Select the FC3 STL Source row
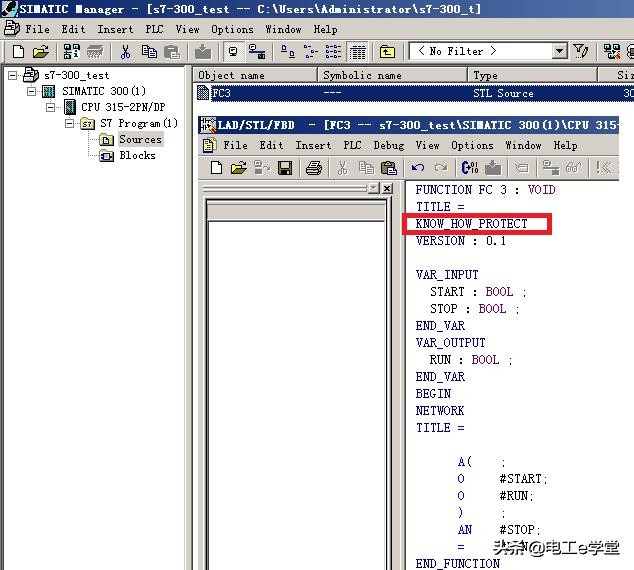This screenshot has width=634, height=570. [415, 93]
